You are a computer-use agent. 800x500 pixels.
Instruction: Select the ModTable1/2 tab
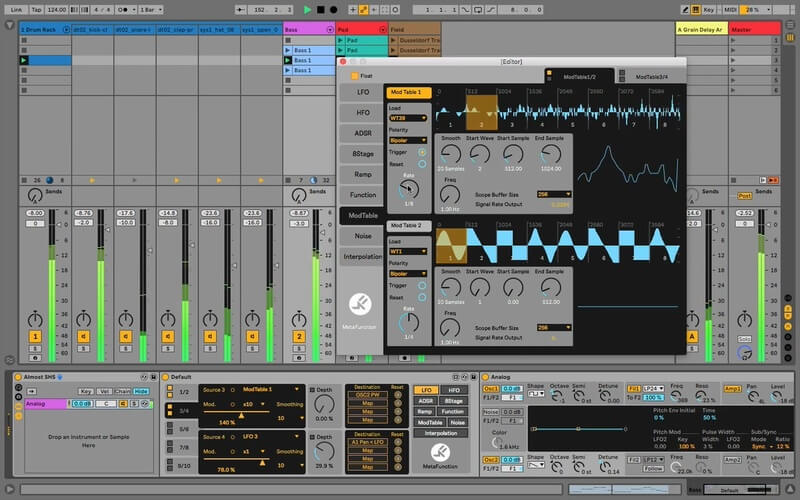click(579, 77)
